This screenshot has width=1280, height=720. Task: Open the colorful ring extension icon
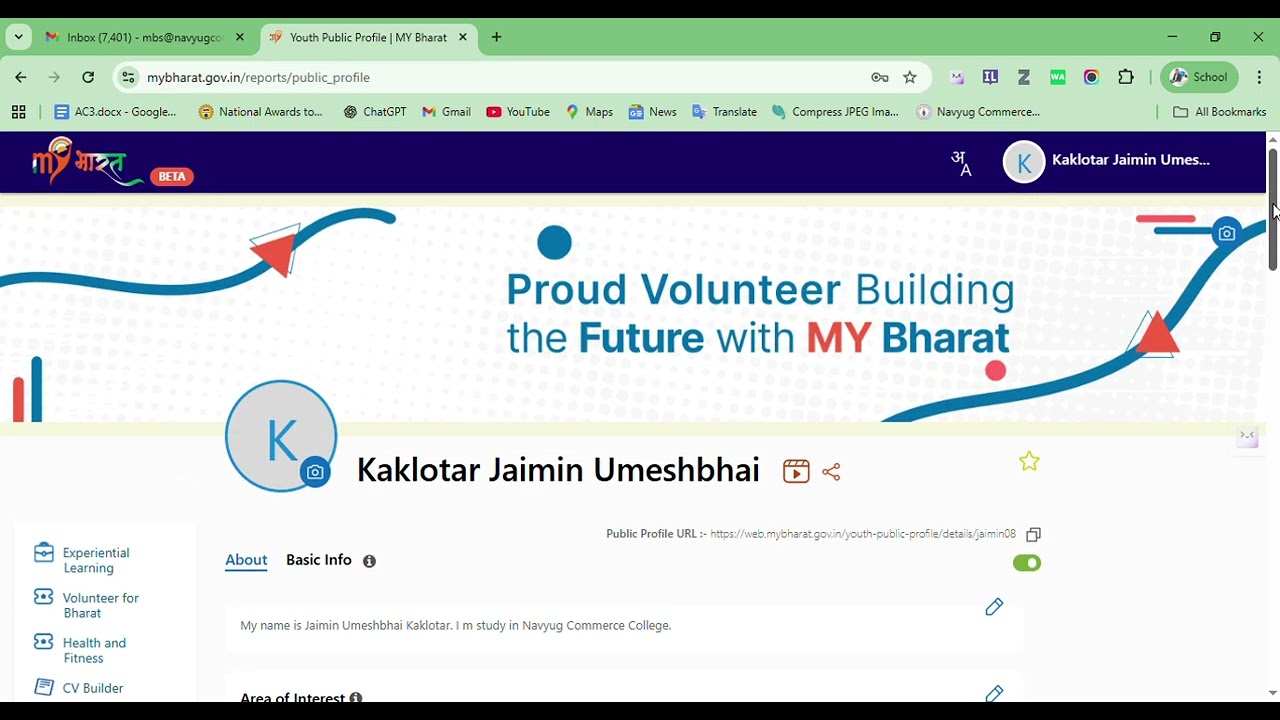(1092, 77)
